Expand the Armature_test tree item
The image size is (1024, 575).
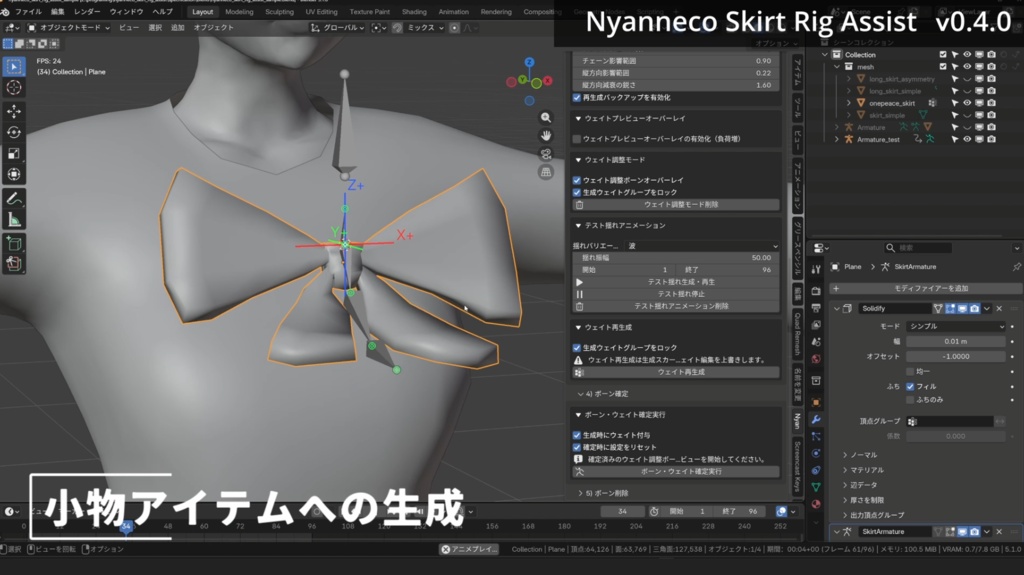(837, 139)
